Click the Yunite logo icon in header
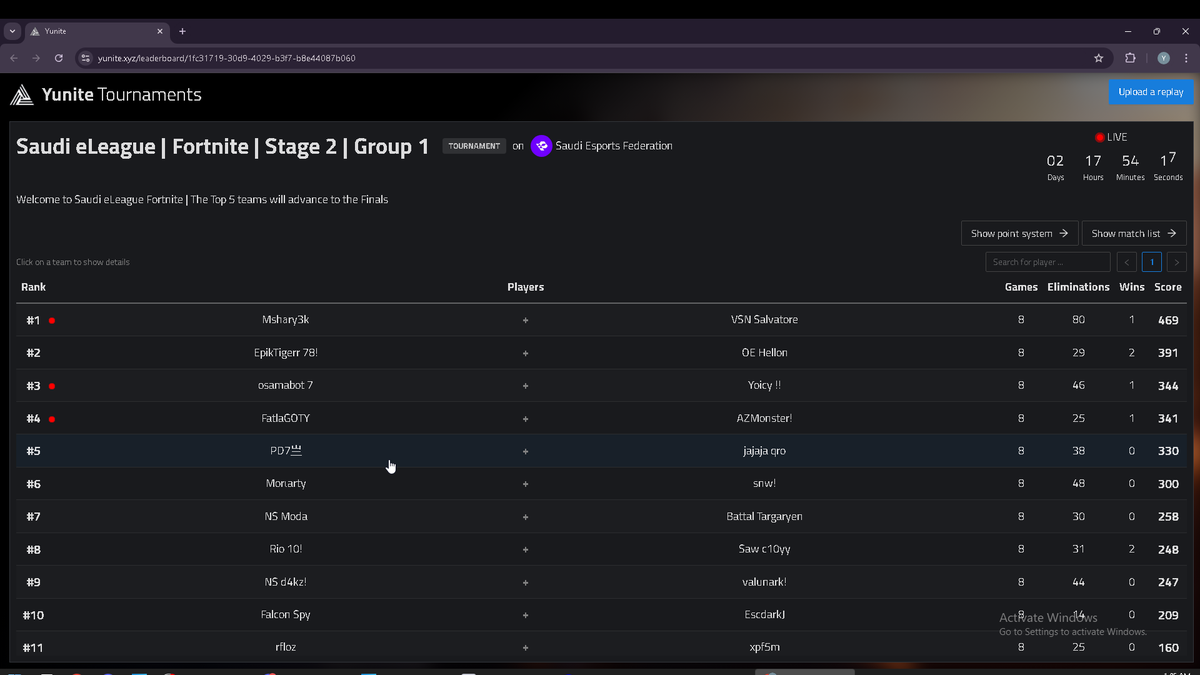This screenshot has height=675, width=1200. coord(22,95)
